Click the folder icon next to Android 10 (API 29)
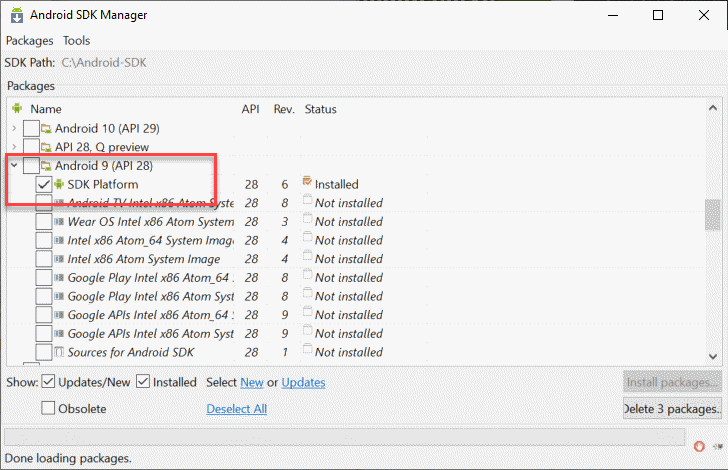 click(x=46, y=128)
